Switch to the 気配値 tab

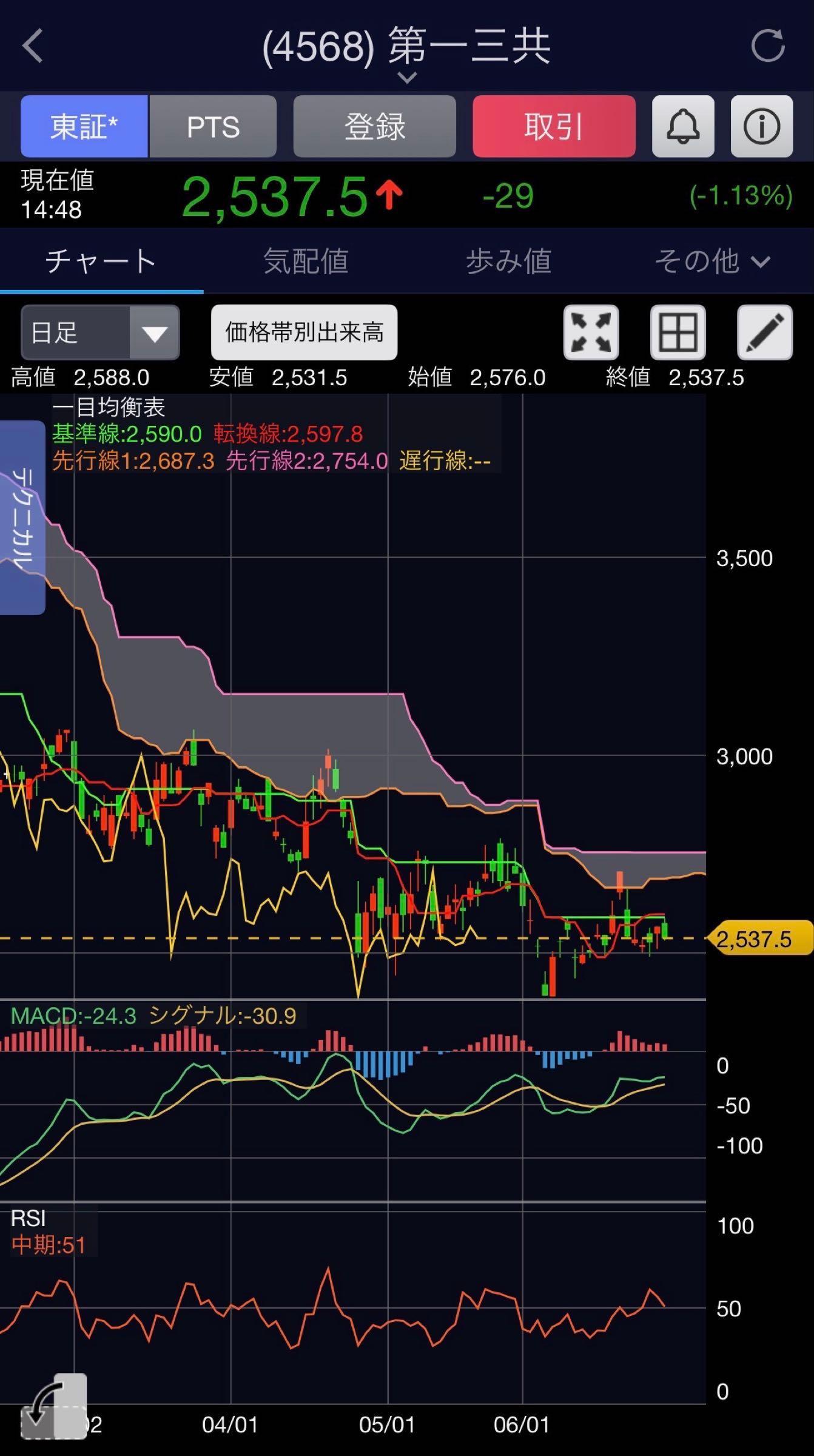tap(306, 261)
